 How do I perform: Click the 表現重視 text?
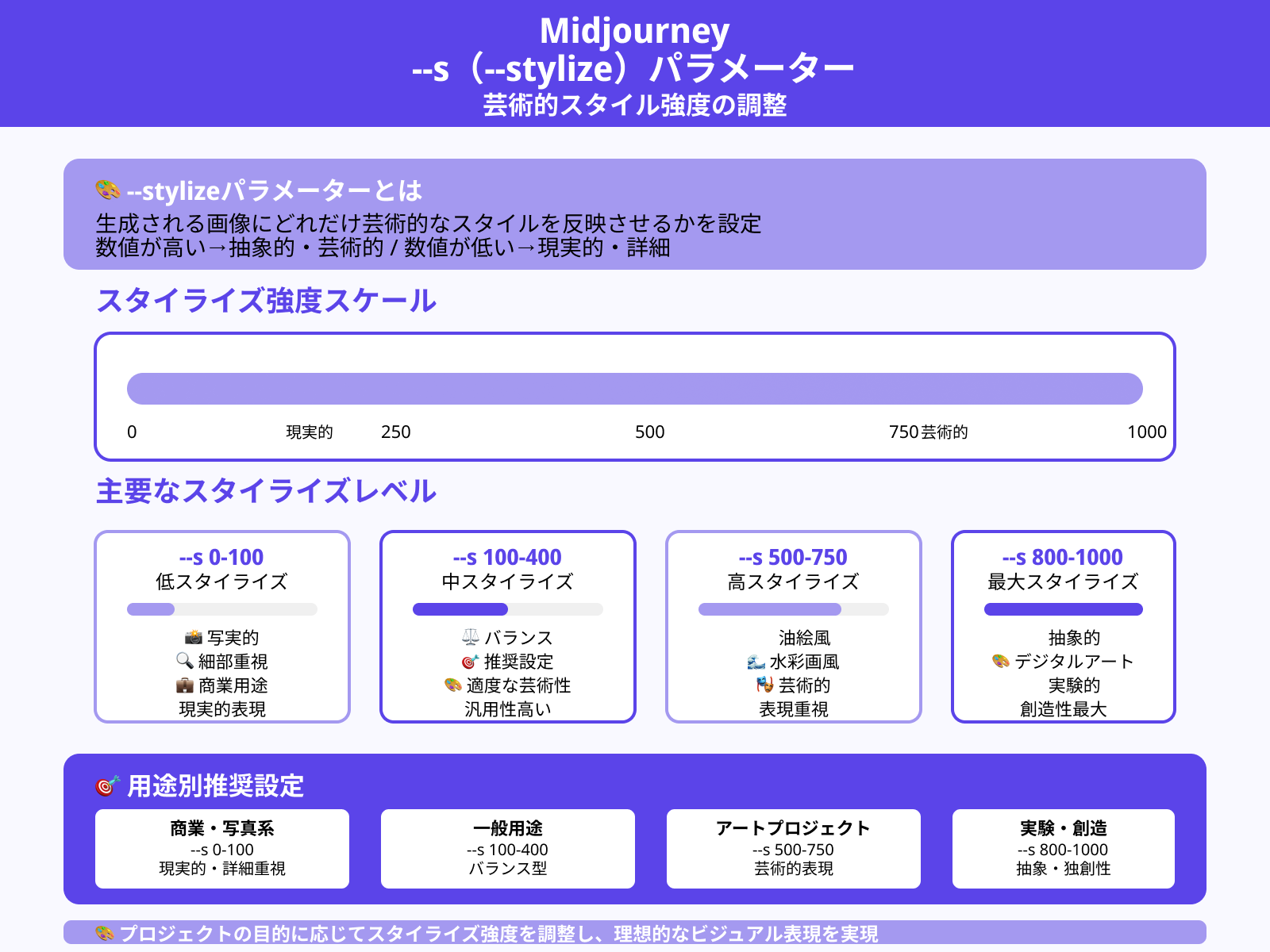click(x=794, y=709)
